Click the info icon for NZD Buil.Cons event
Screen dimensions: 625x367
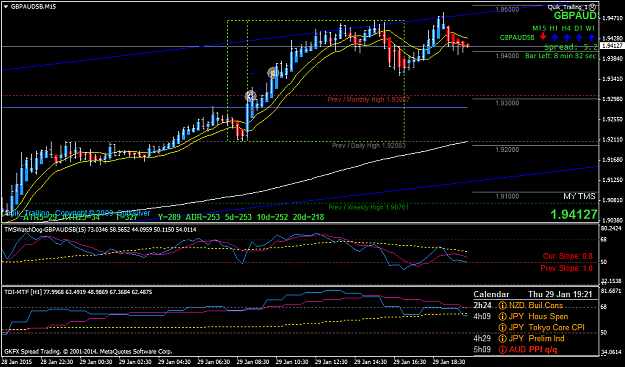(x=503, y=306)
